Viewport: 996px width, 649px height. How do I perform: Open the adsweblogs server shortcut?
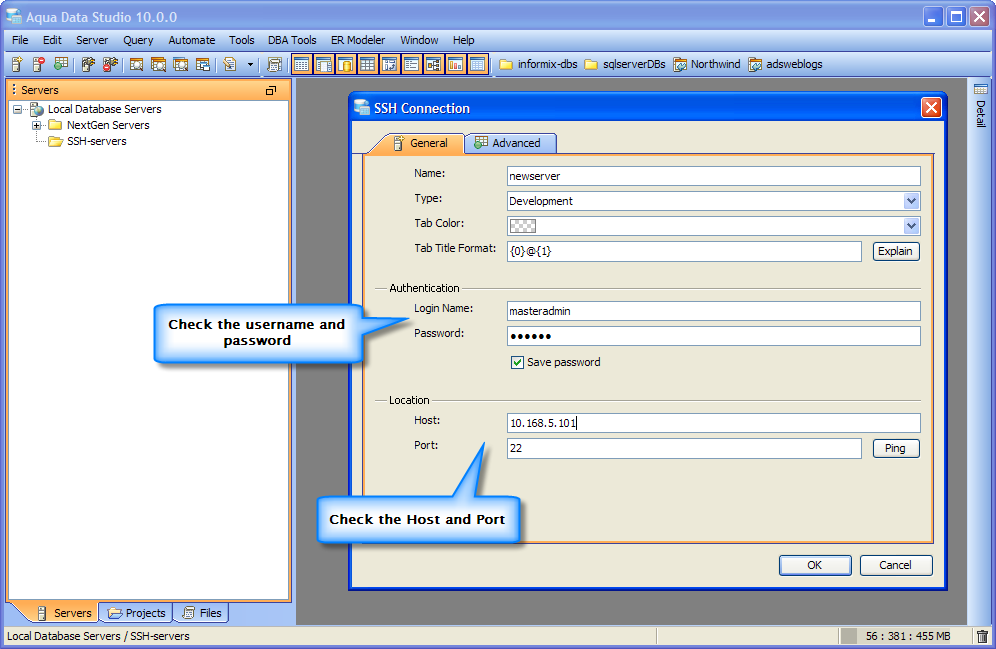click(785, 64)
